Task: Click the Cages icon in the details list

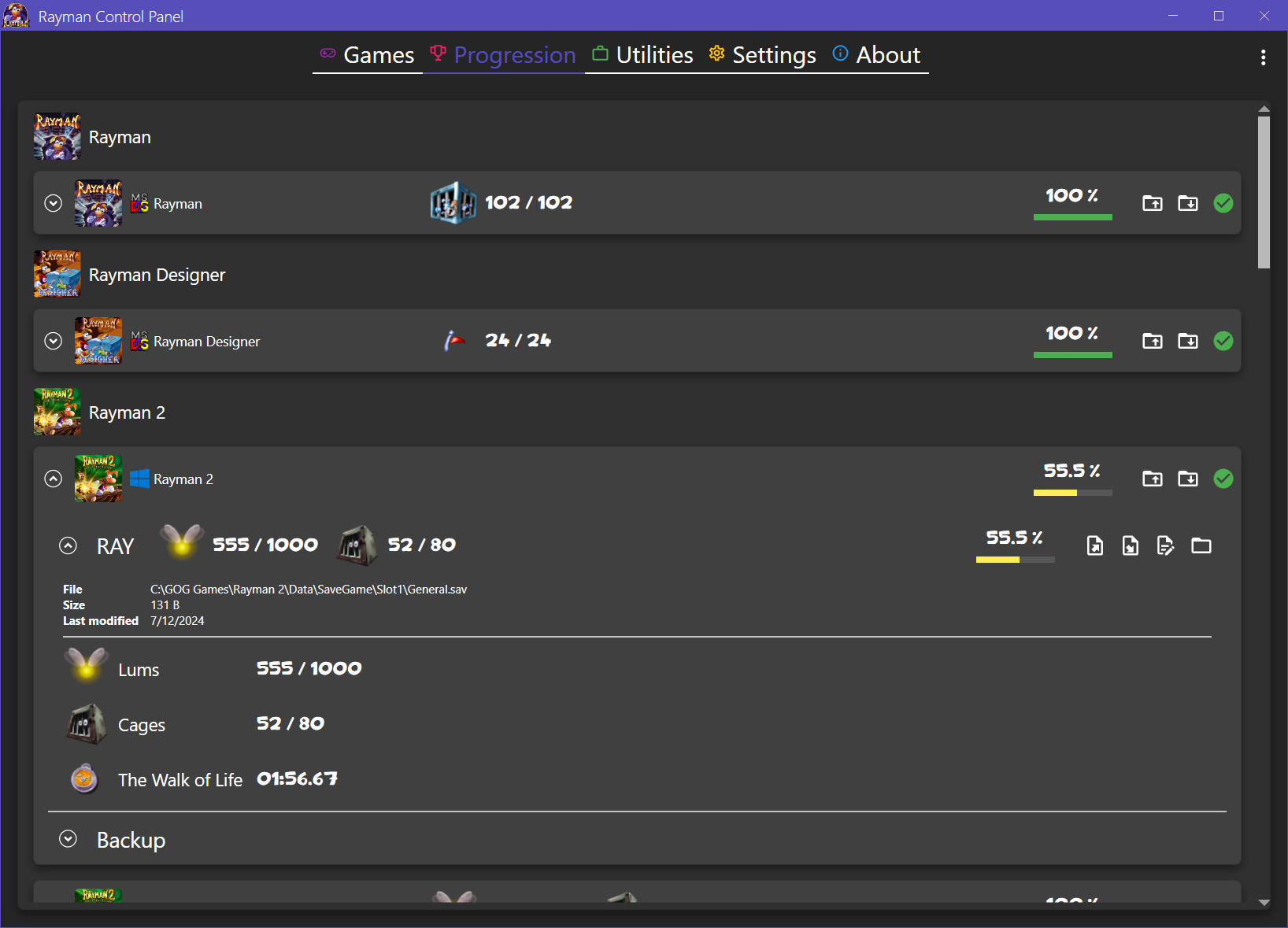Action: [x=87, y=724]
